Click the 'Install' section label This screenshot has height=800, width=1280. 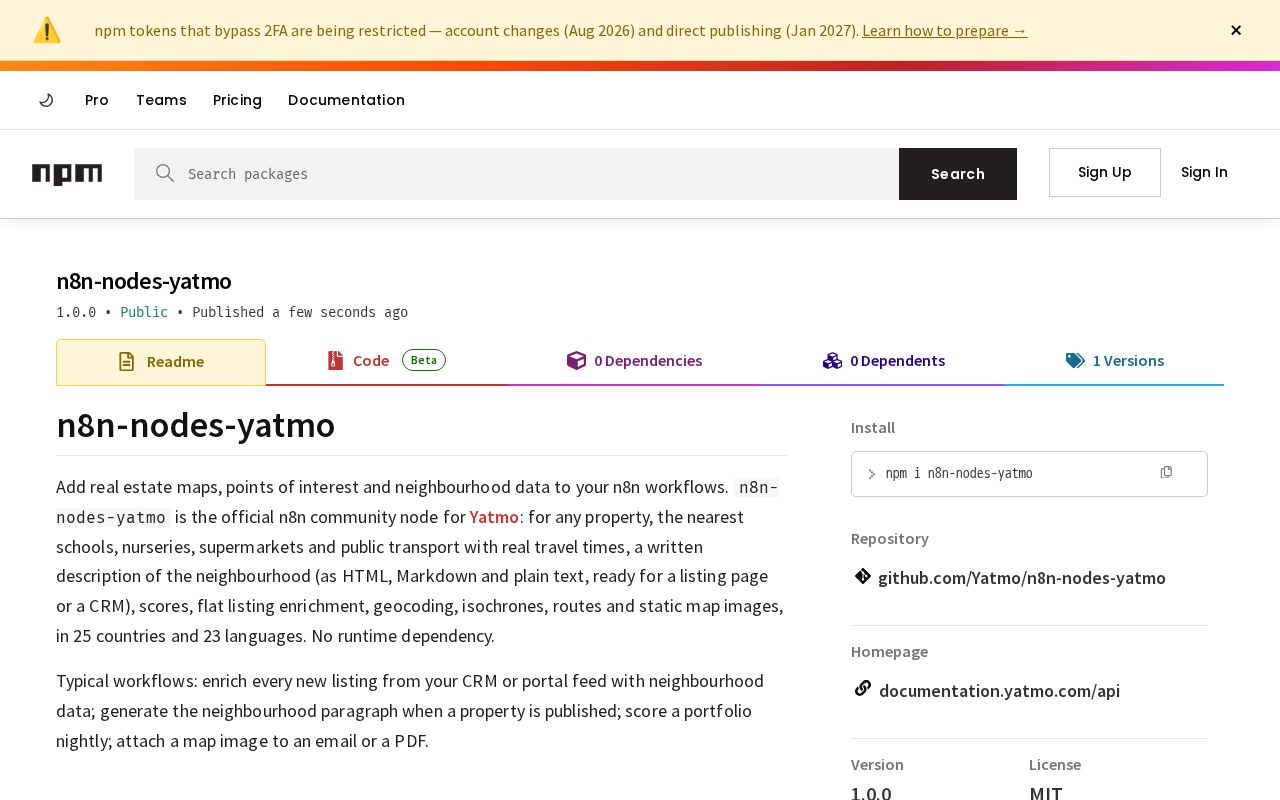click(873, 427)
